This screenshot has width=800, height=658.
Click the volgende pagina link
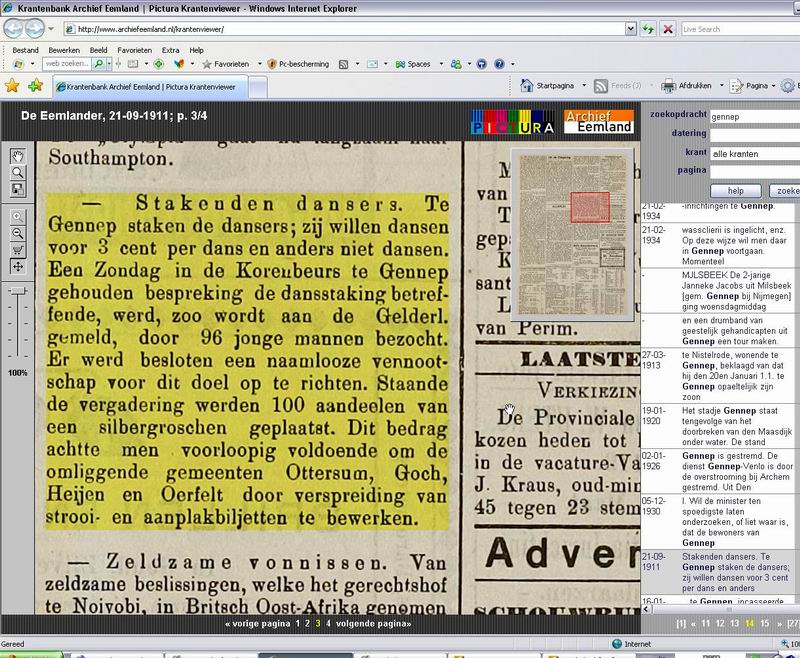[x=373, y=623]
